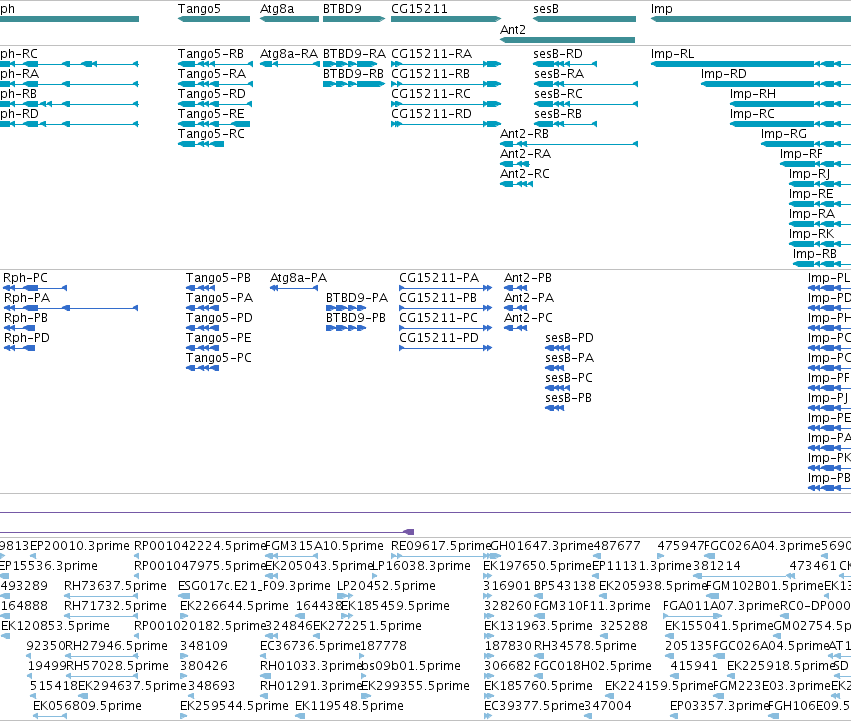Click the ESG017c.E21_F09.3prime label
This screenshot has width=851, height=721.
[x=254, y=586]
